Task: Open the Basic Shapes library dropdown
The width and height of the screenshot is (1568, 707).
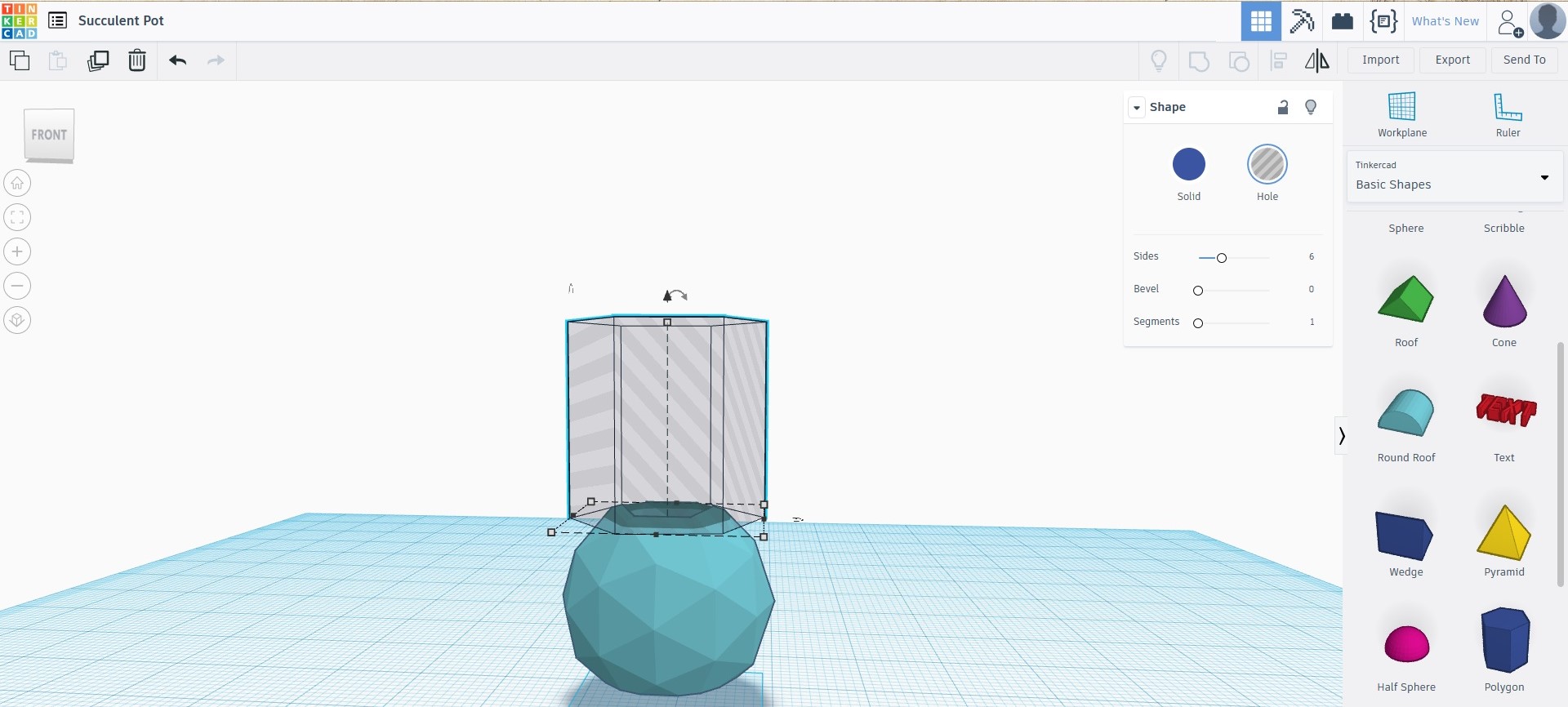Action: 1454,176
